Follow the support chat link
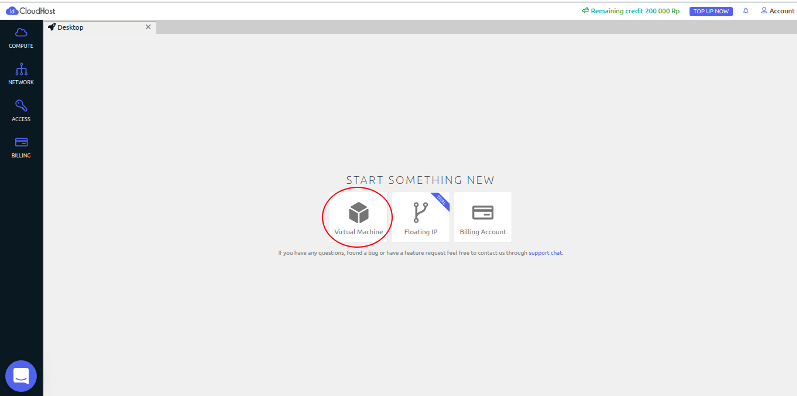 (545, 253)
